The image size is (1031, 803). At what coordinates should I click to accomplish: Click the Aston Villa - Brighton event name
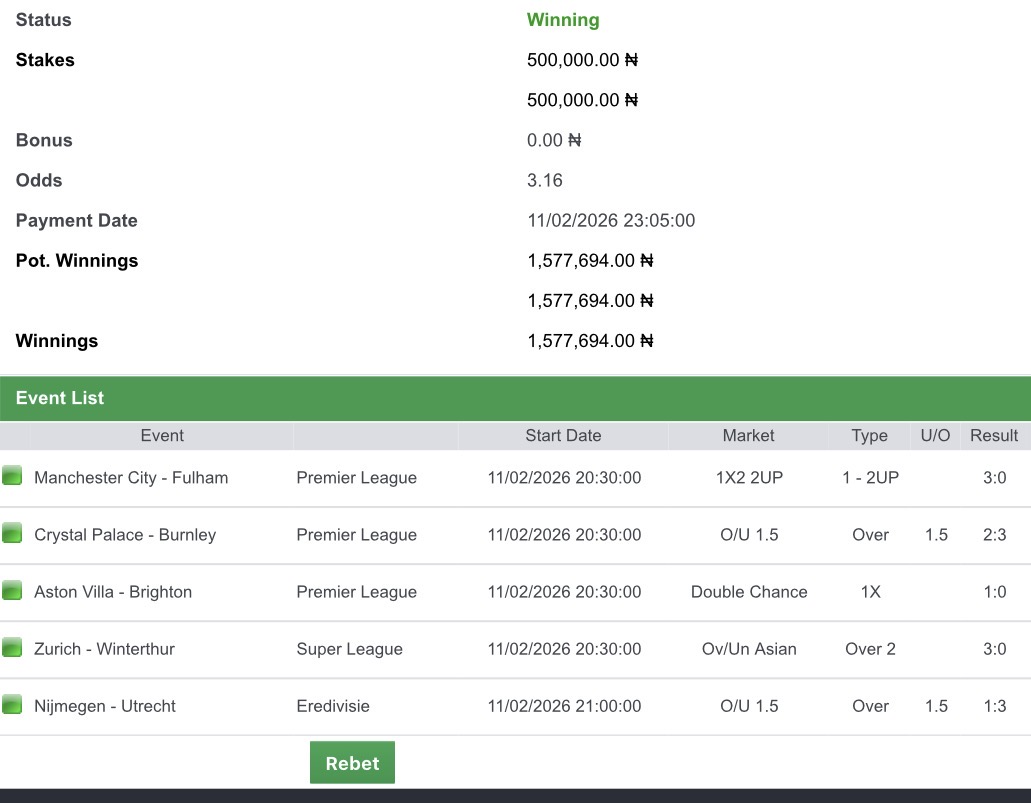(x=113, y=592)
